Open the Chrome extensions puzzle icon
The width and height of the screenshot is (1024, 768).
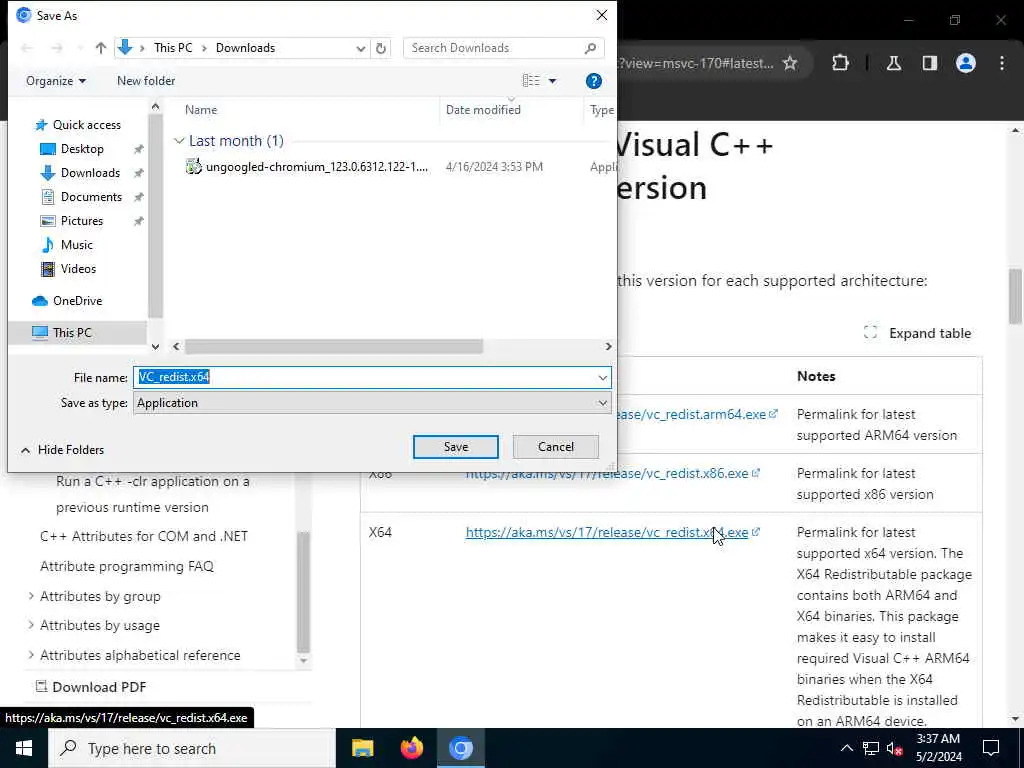point(840,63)
